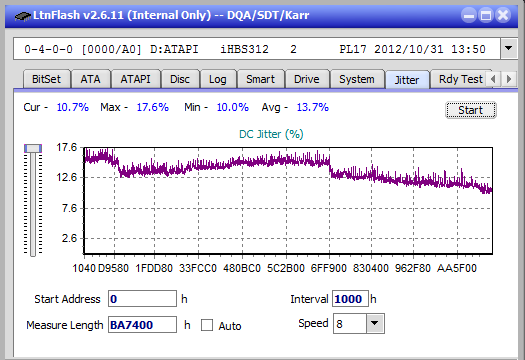Click the 6FF900 axis label

328,268
